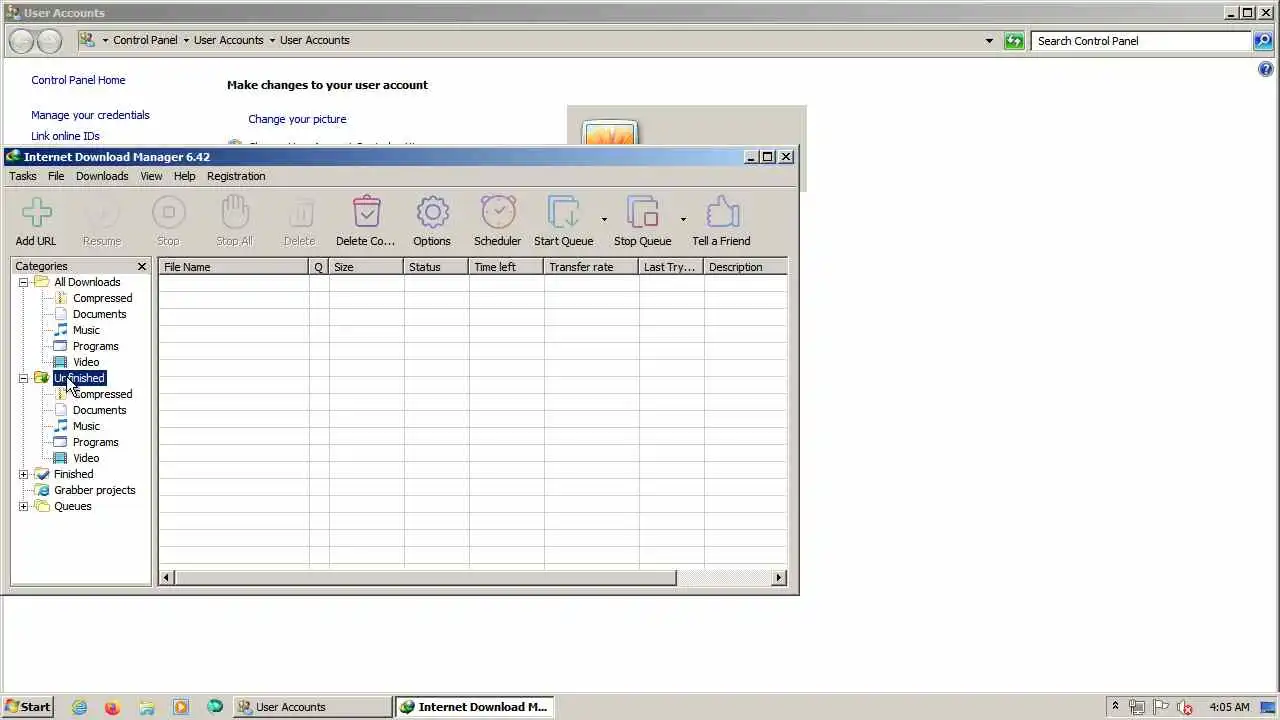Expand the Finished tree node

[24, 474]
